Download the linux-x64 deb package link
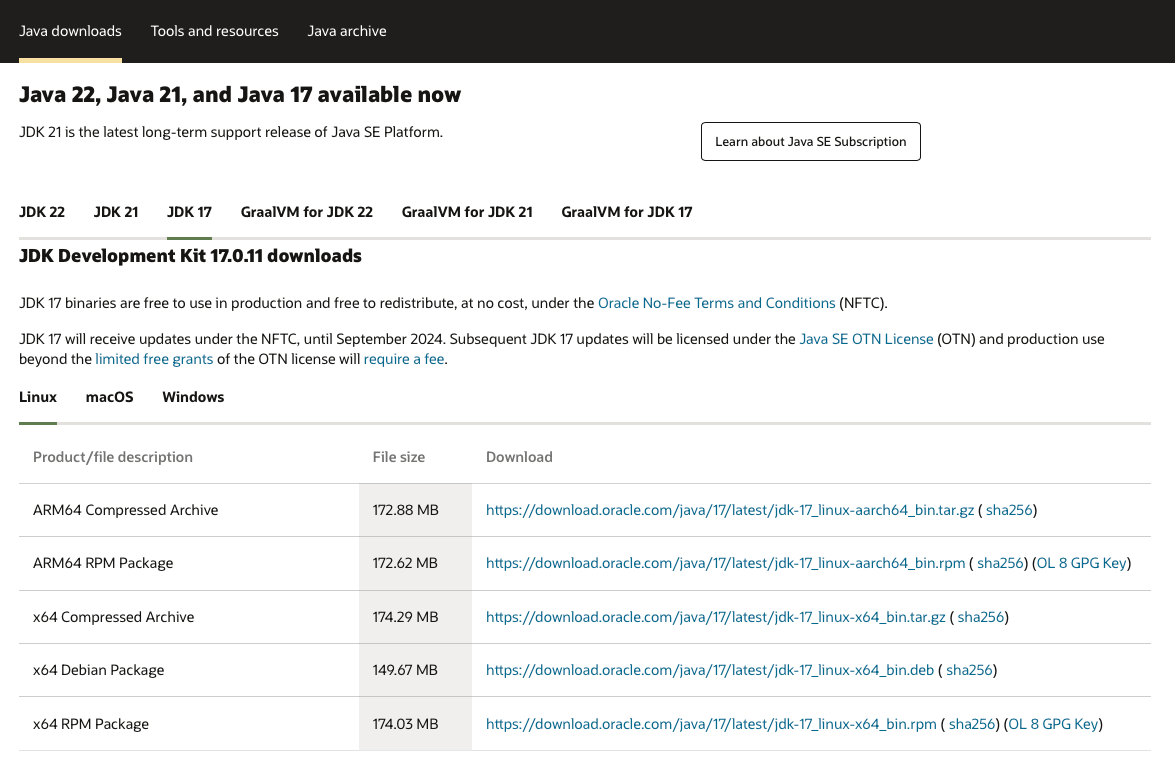The height and width of the screenshot is (764, 1175). pyautogui.click(x=710, y=670)
